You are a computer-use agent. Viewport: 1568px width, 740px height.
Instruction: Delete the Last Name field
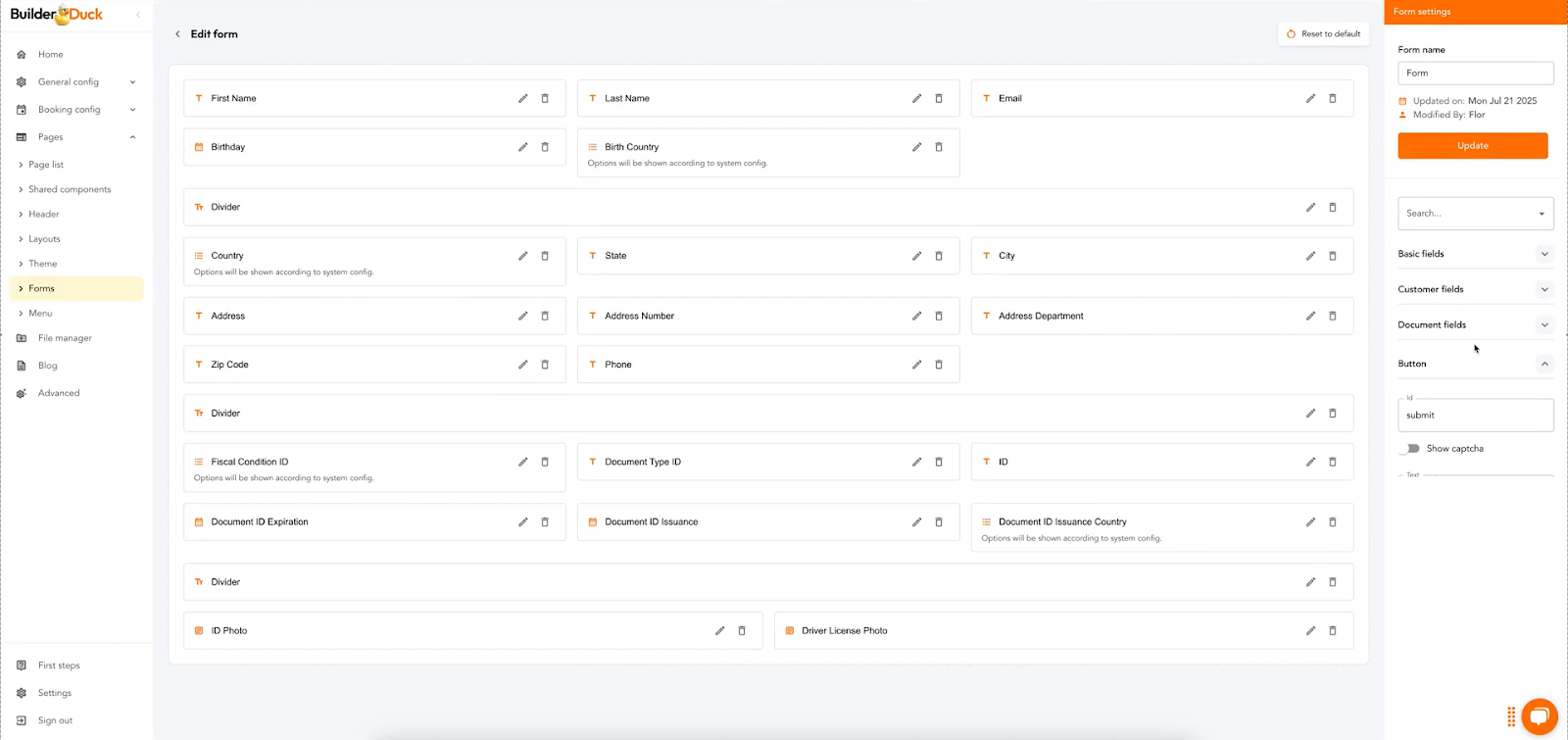pyautogui.click(x=939, y=98)
